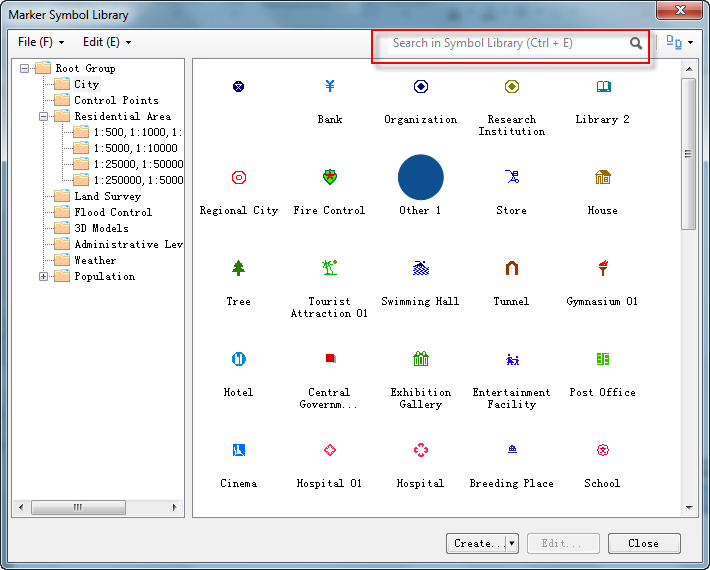This screenshot has width=710, height=570.
Task: Click the tree panel horizontal scrollbar
Action: click(x=98, y=508)
